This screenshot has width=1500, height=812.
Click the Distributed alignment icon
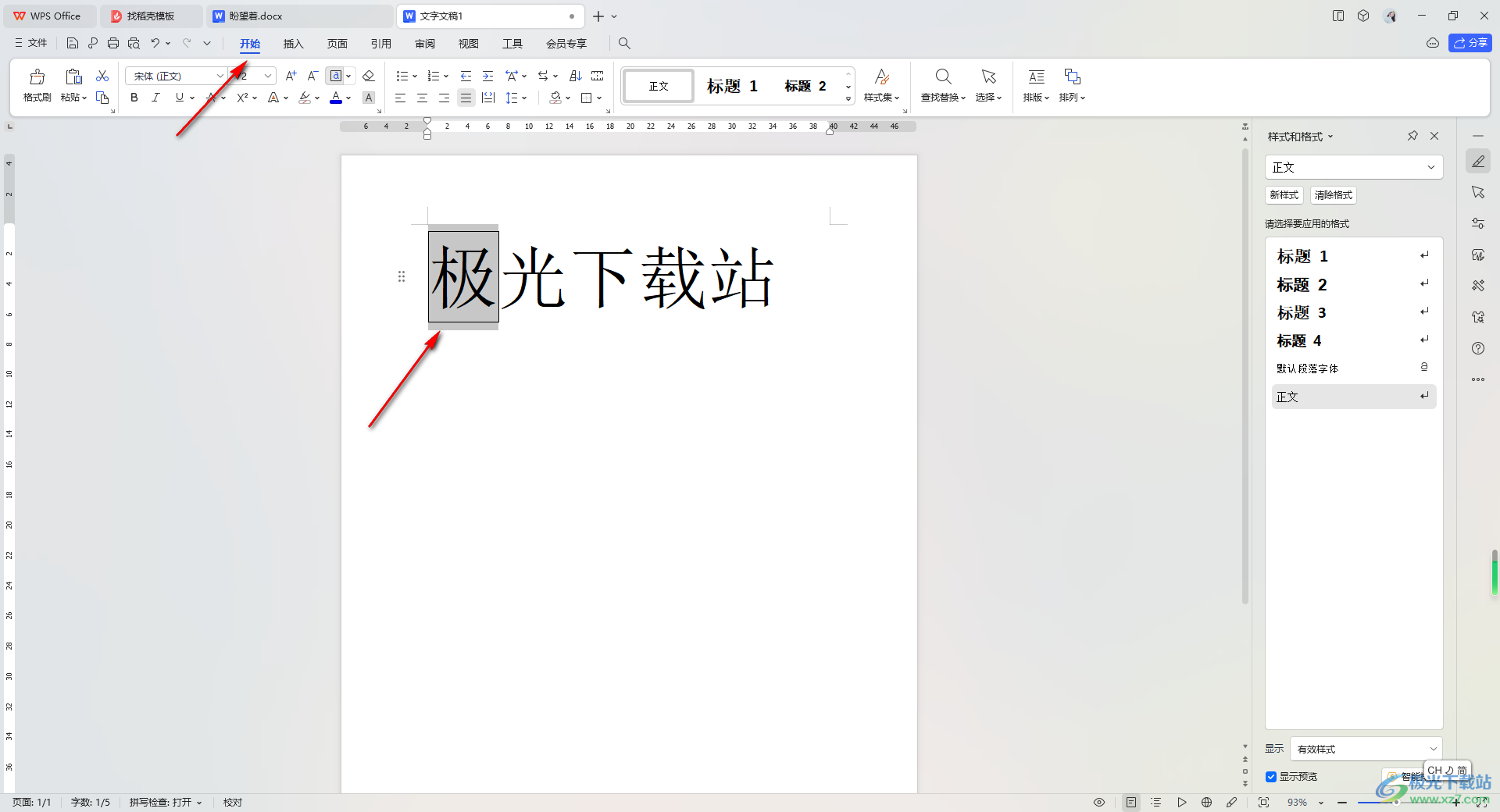(488, 98)
